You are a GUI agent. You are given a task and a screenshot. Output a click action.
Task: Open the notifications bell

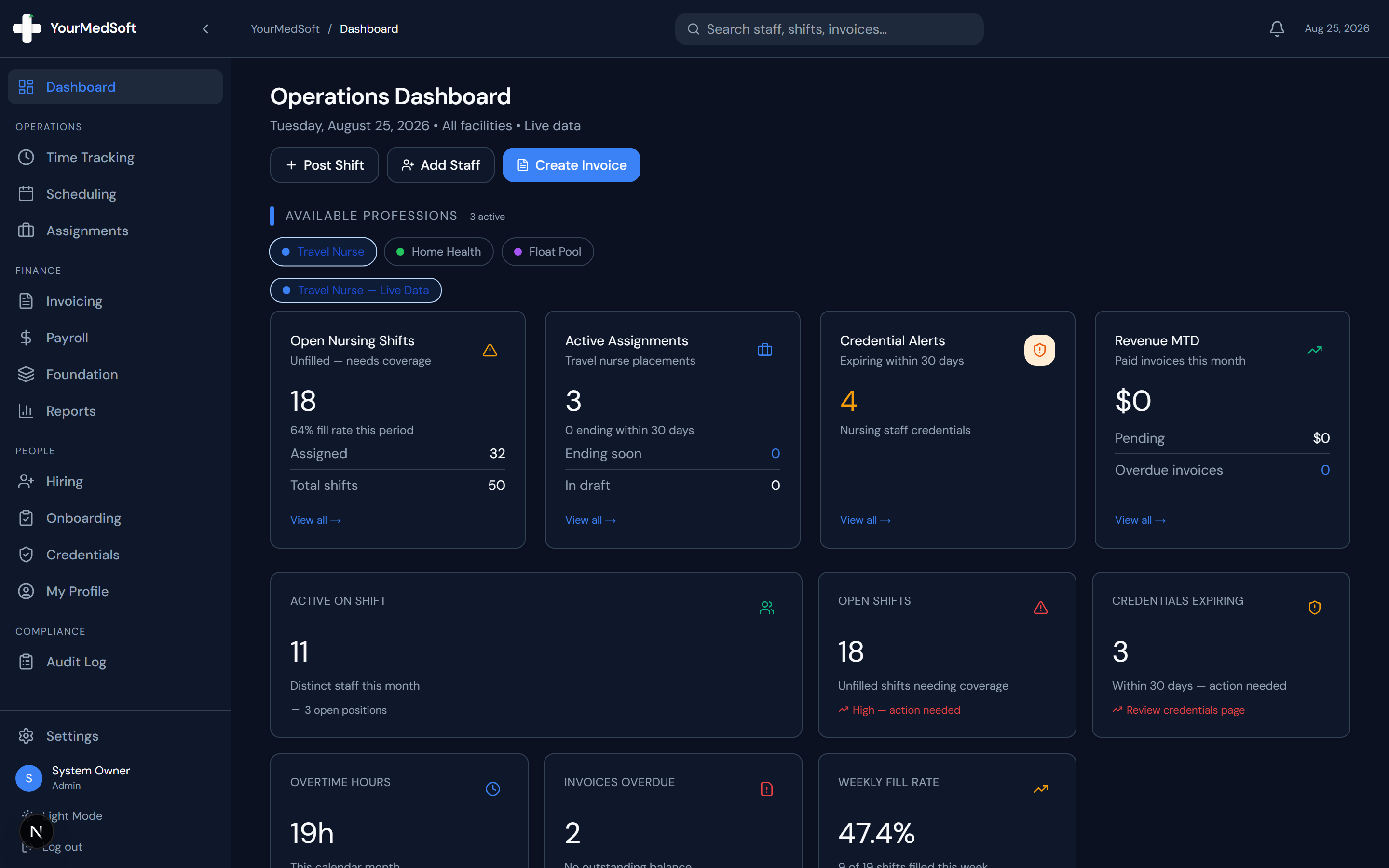(1277, 29)
